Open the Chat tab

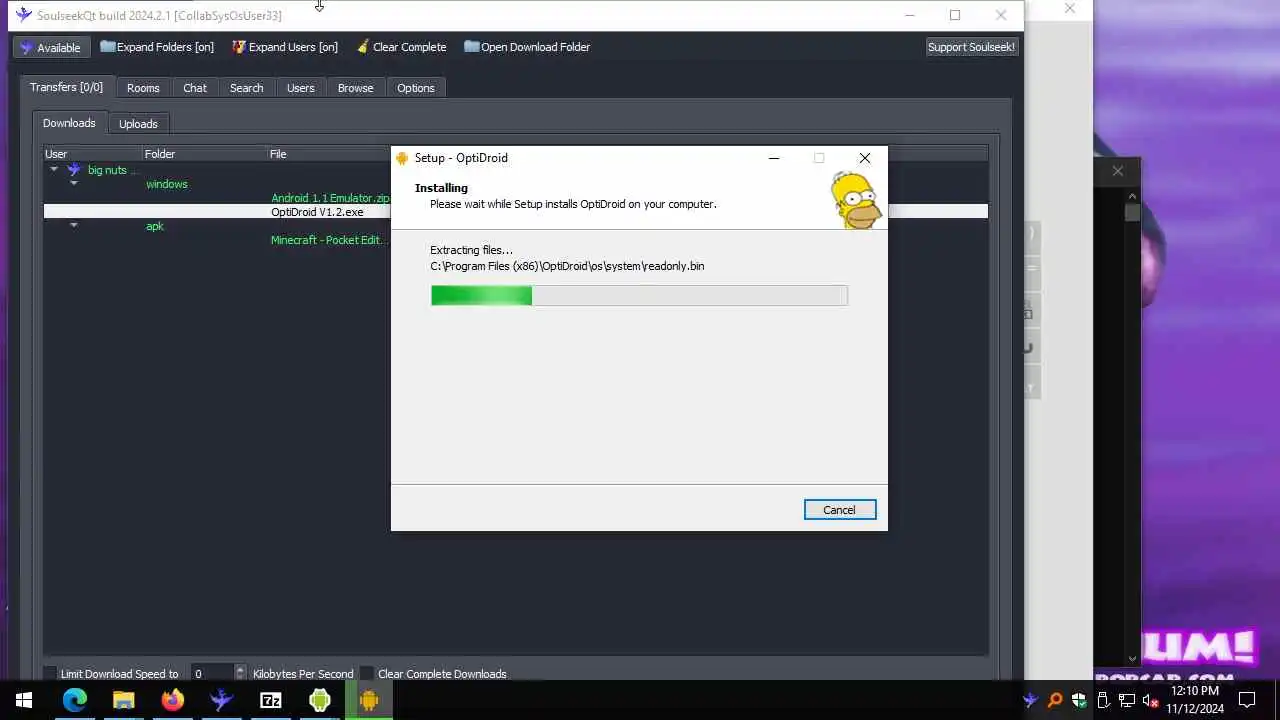(195, 88)
